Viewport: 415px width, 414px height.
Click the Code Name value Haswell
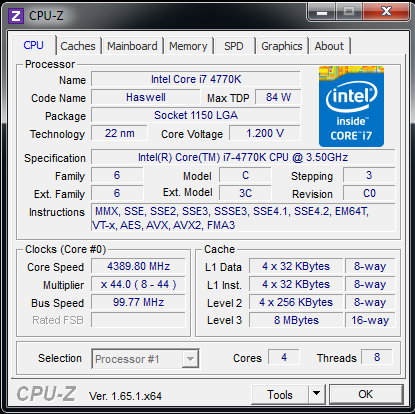[x=146, y=97]
